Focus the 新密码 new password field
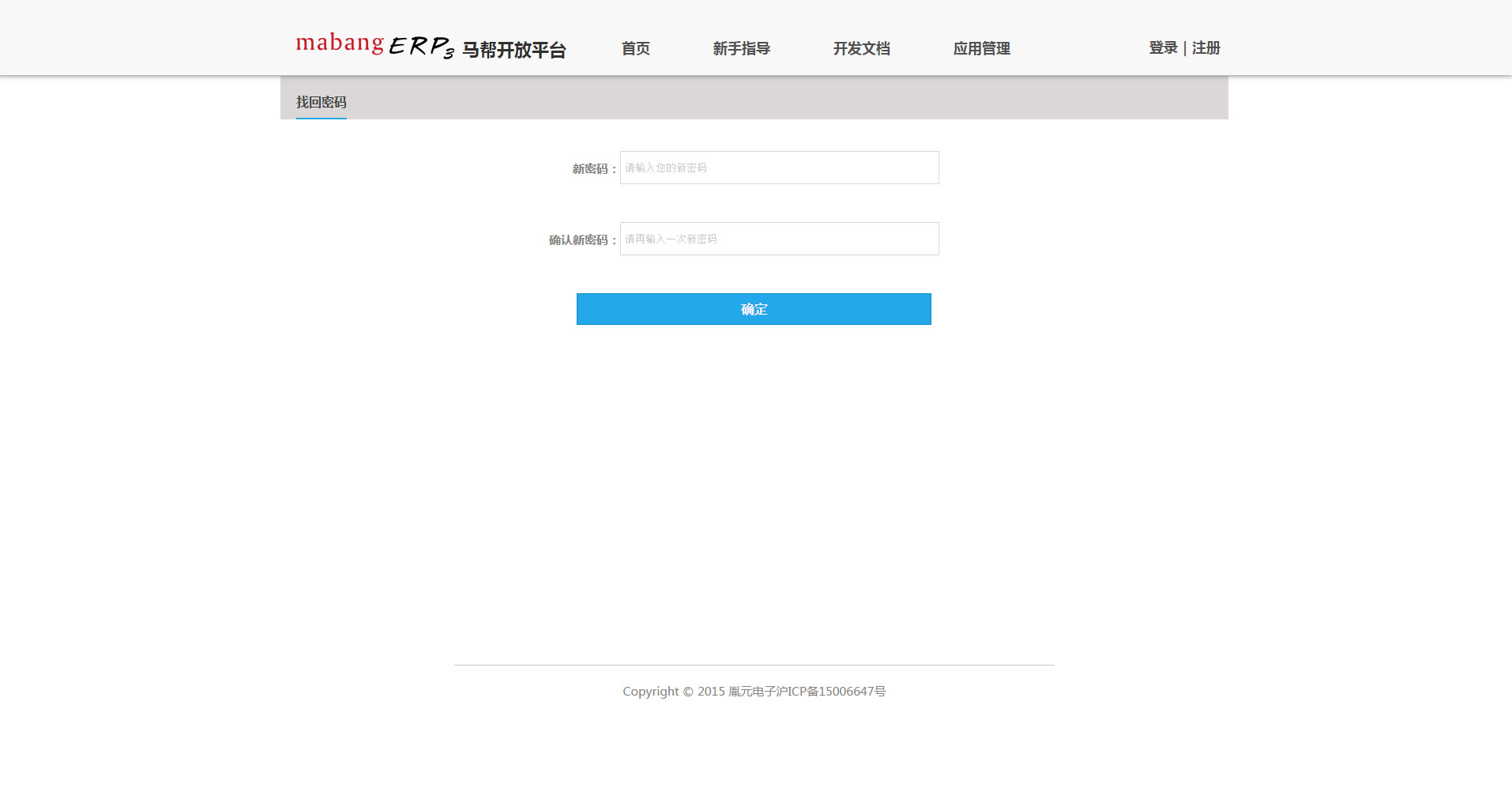1512x811 pixels. (x=779, y=168)
